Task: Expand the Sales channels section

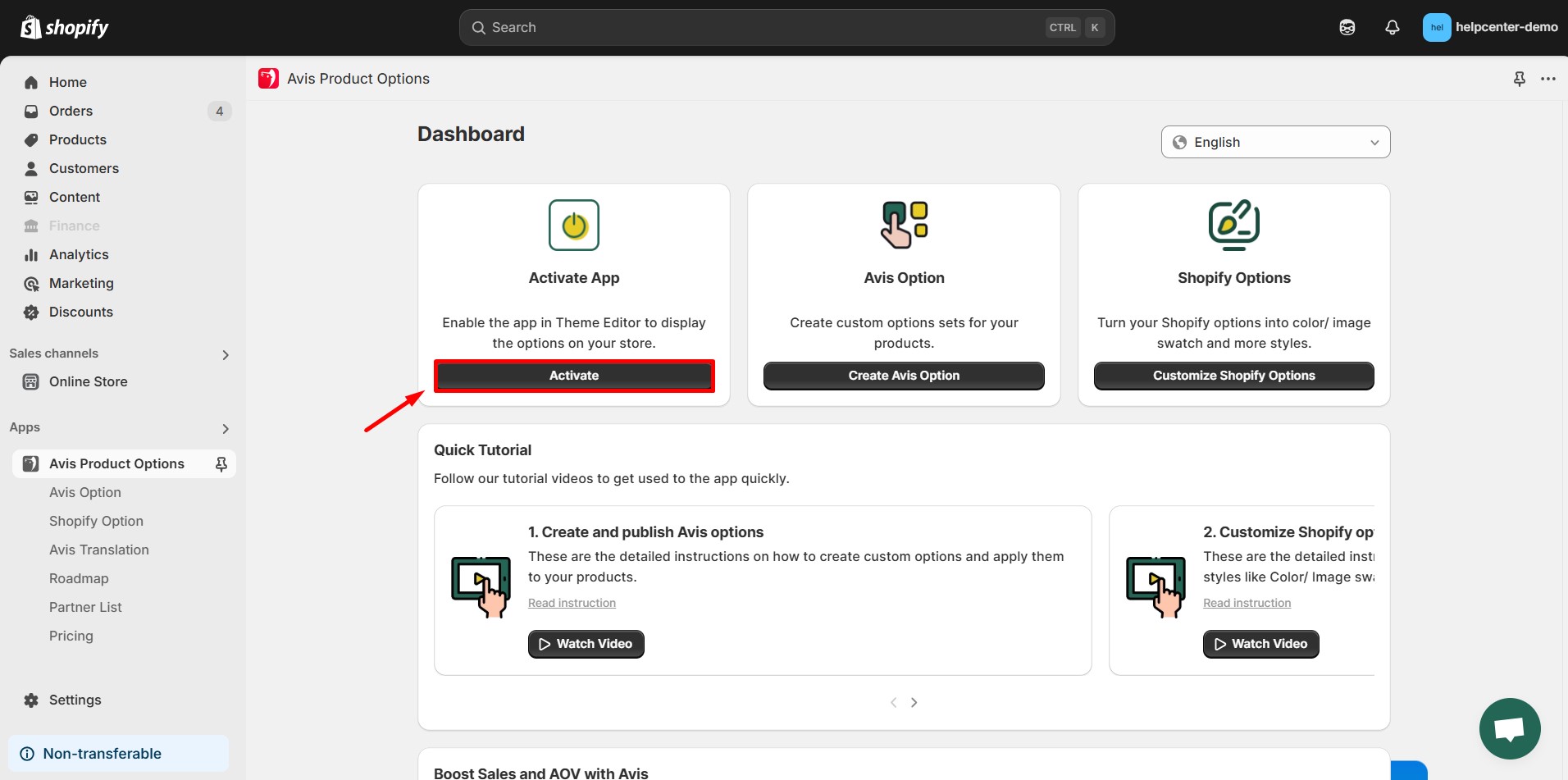Action: coord(226,354)
